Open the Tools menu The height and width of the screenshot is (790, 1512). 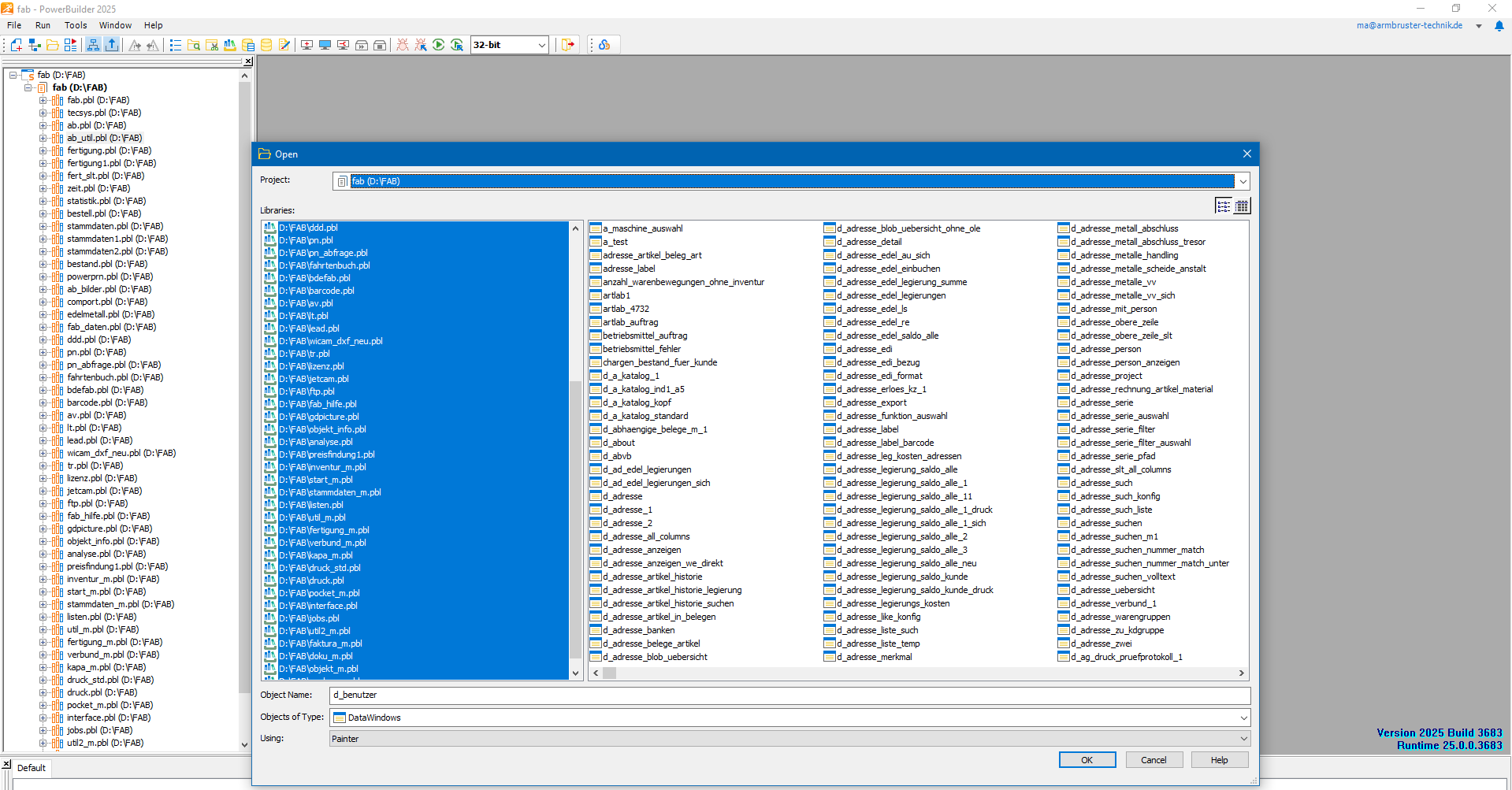coord(76,25)
